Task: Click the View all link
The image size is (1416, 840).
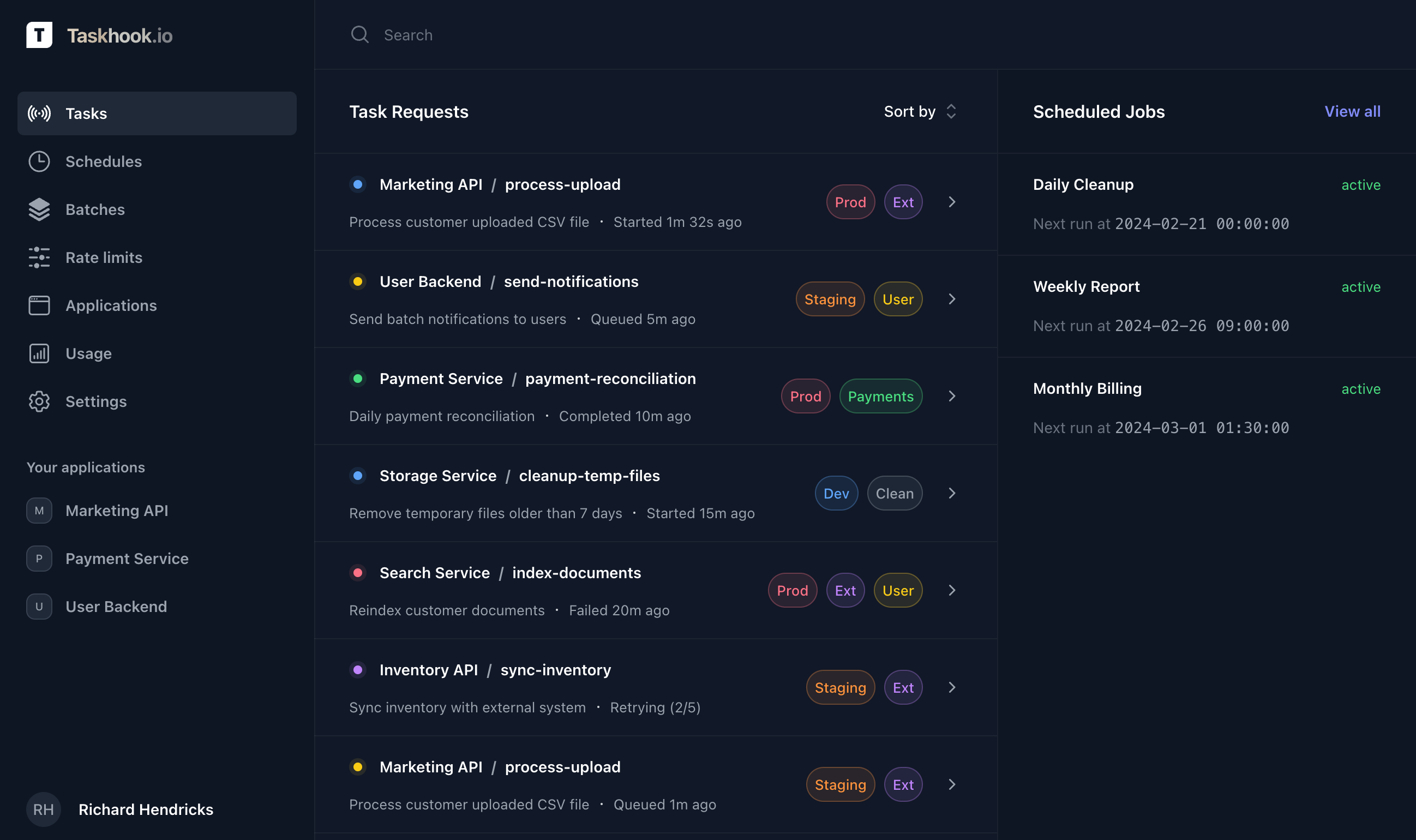Action: click(1352, 111)
